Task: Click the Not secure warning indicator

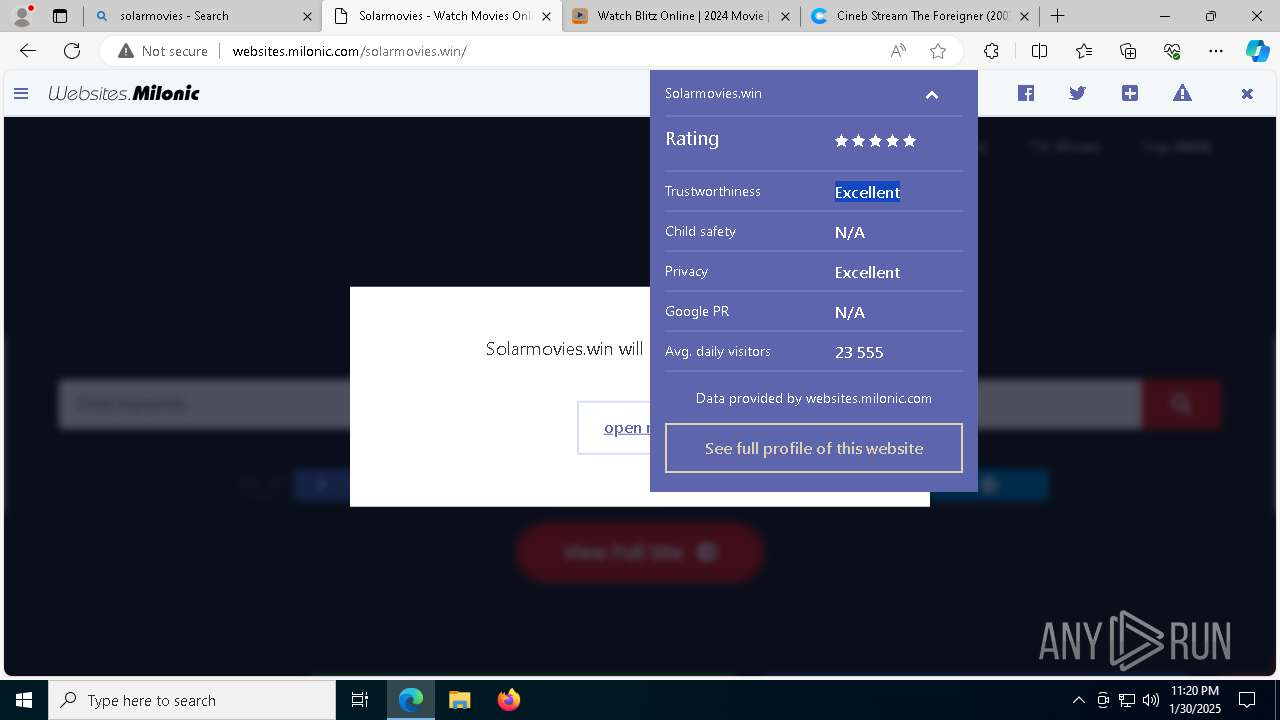Action: pos(163,51)
